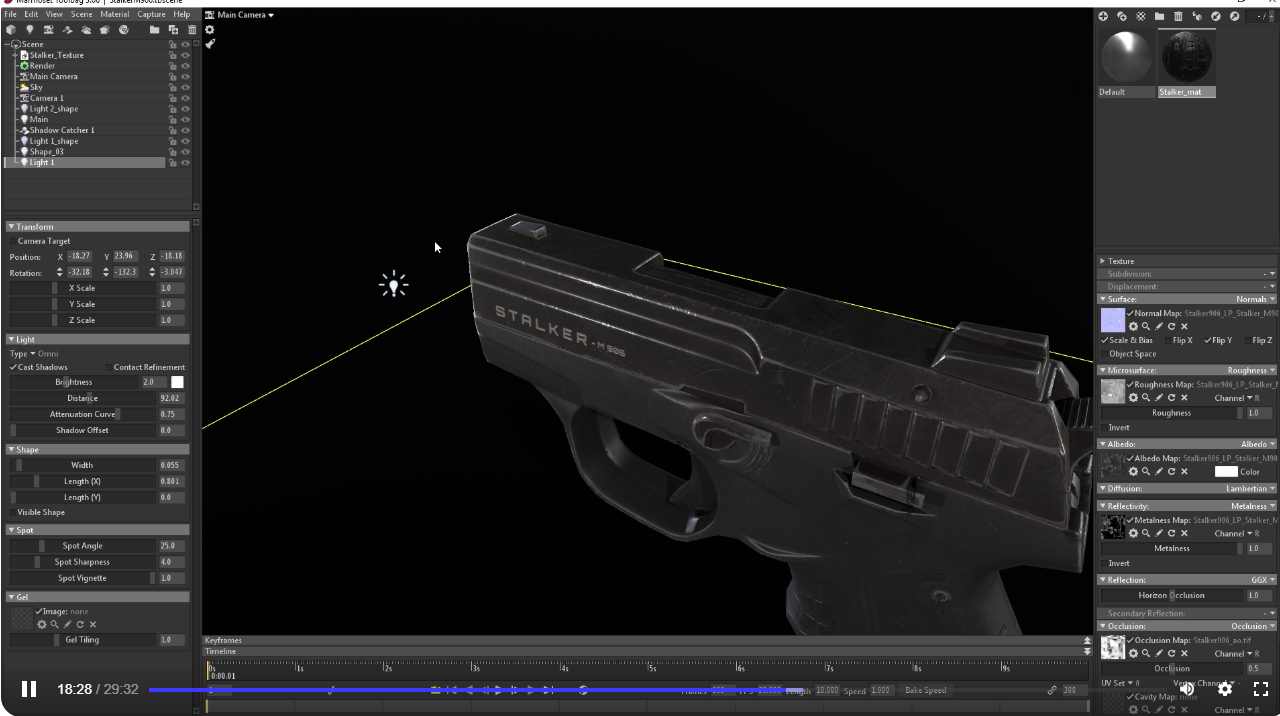This screenshot has height=716, width=1280.
Task: Select the Shadow Catcher 1 scene item
Action: click(62, 130)
